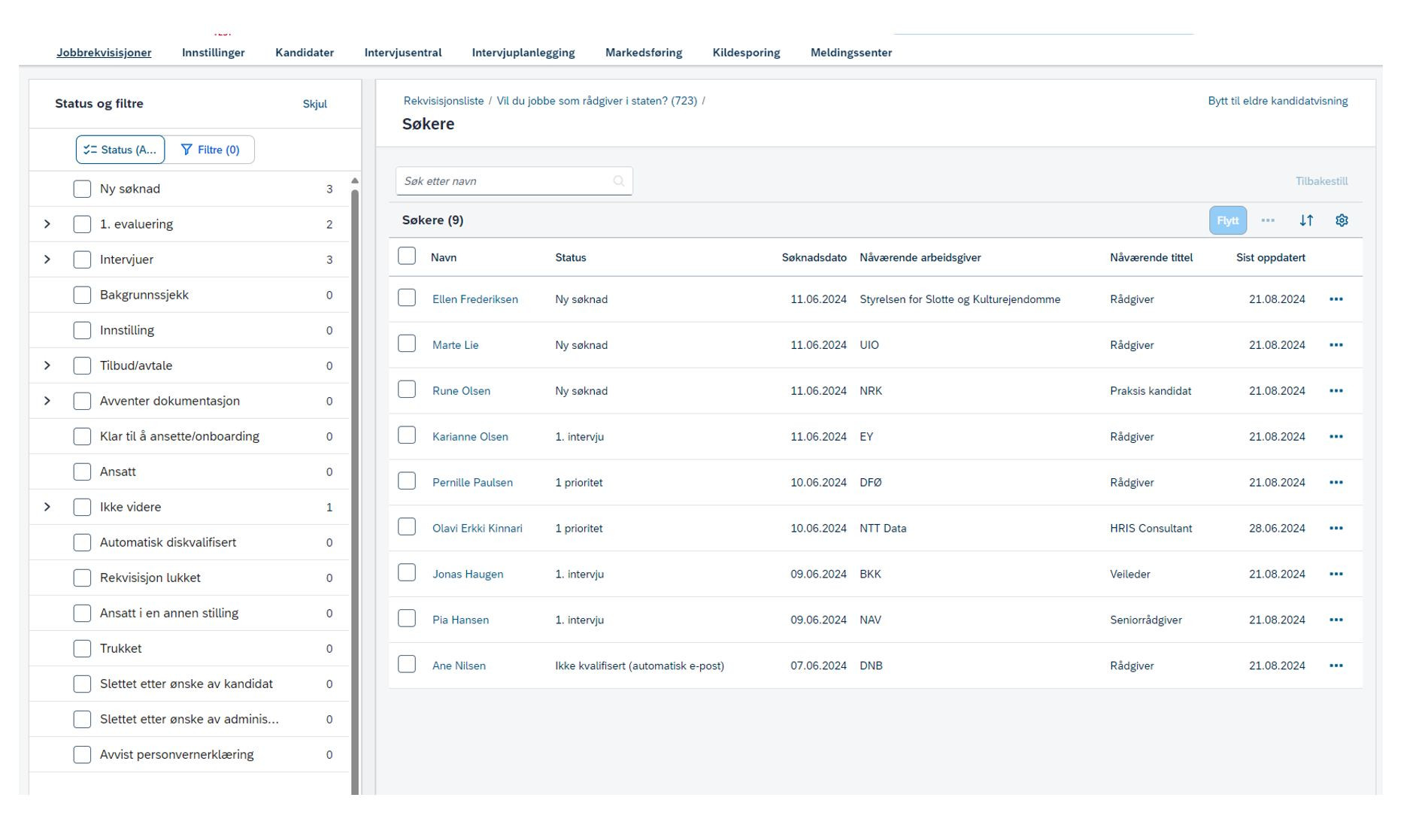Expand the 1. evaluering status group

[x=47, y=224]
